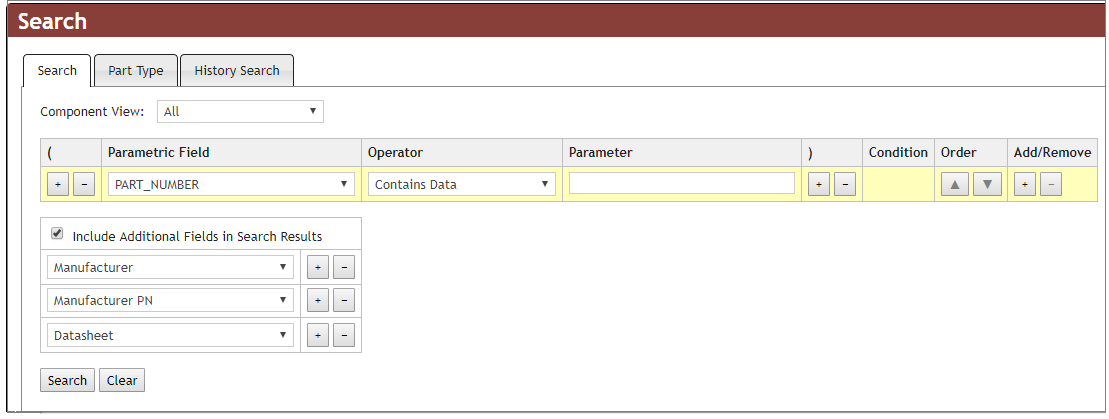Add field after the Datasheet row

point(317,335)
